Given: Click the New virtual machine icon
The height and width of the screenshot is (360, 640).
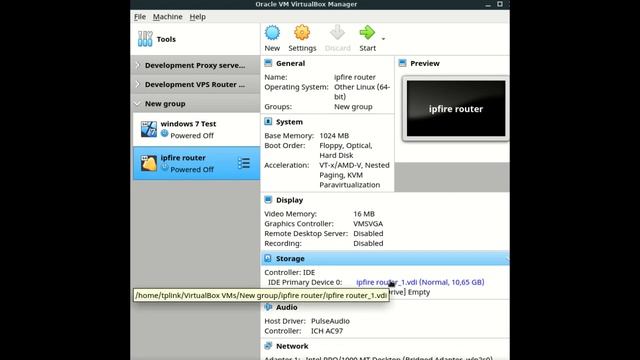Looking at the screenshot, I should pos(272,33).
